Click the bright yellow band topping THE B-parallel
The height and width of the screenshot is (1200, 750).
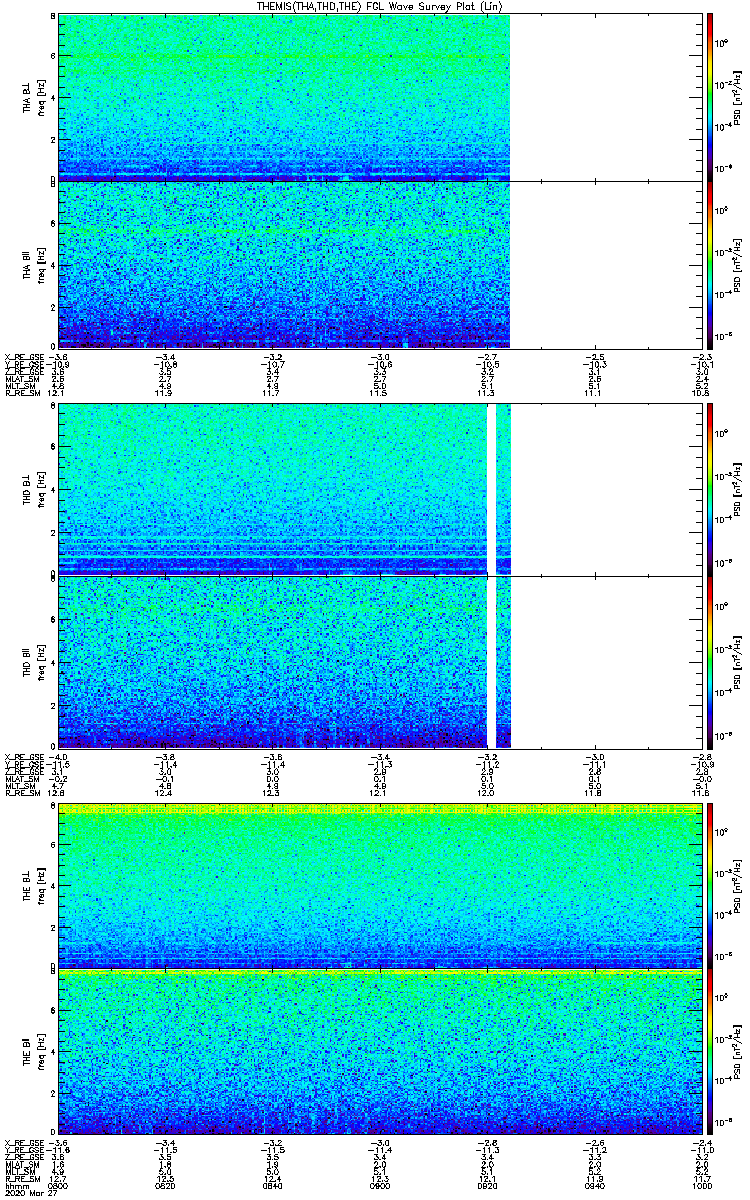(380, 973)
